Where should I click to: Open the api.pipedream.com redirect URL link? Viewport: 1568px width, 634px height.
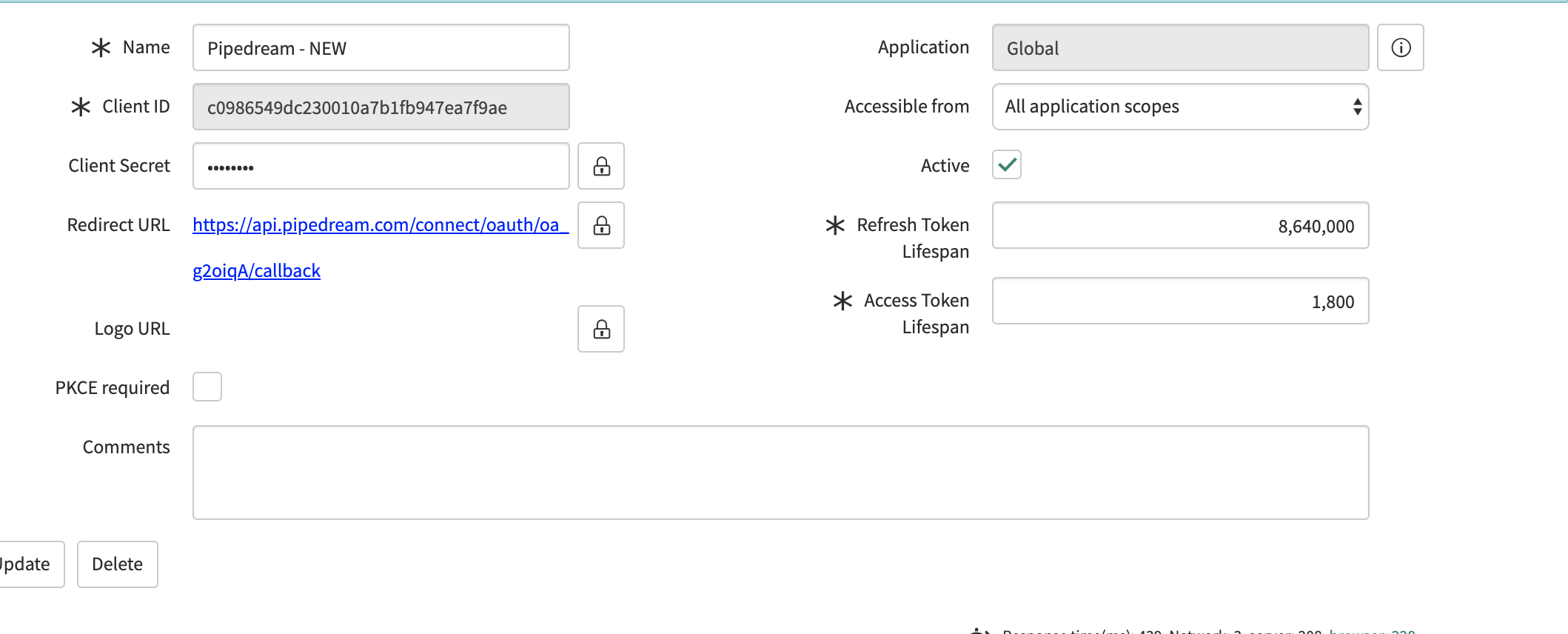[x=375, y=225]
